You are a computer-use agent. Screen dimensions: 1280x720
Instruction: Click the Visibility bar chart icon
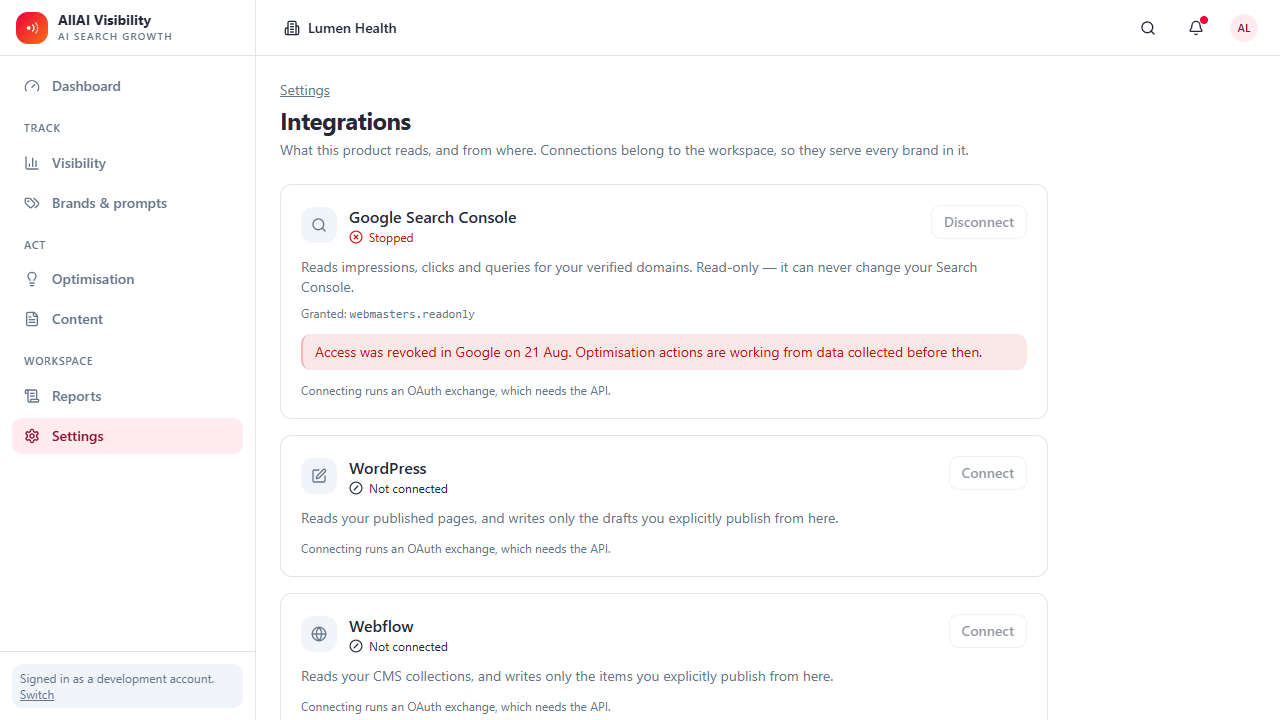pos(32,163)
